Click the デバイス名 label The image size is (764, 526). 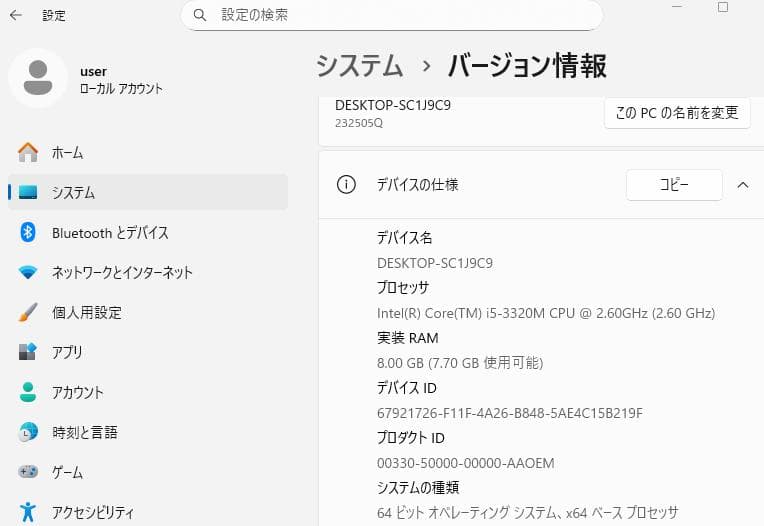(x=404, y=238)
